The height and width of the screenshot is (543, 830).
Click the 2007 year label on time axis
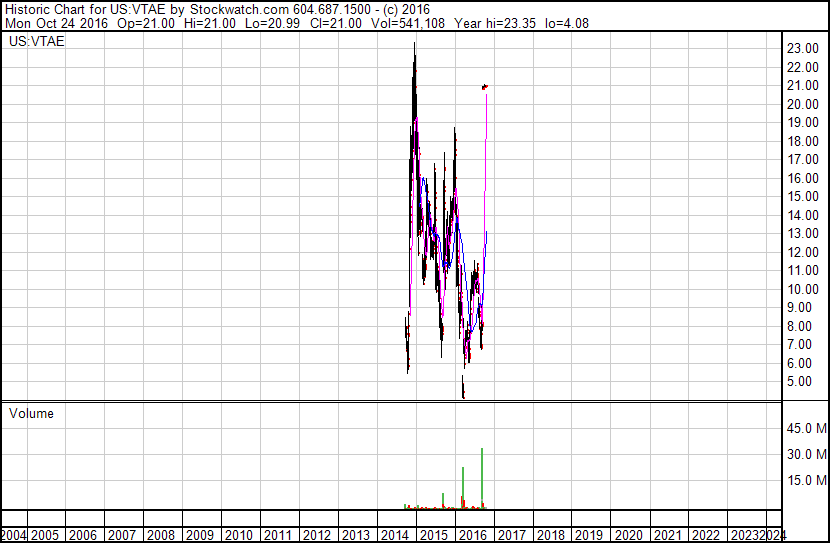click(x=122, y=535)
